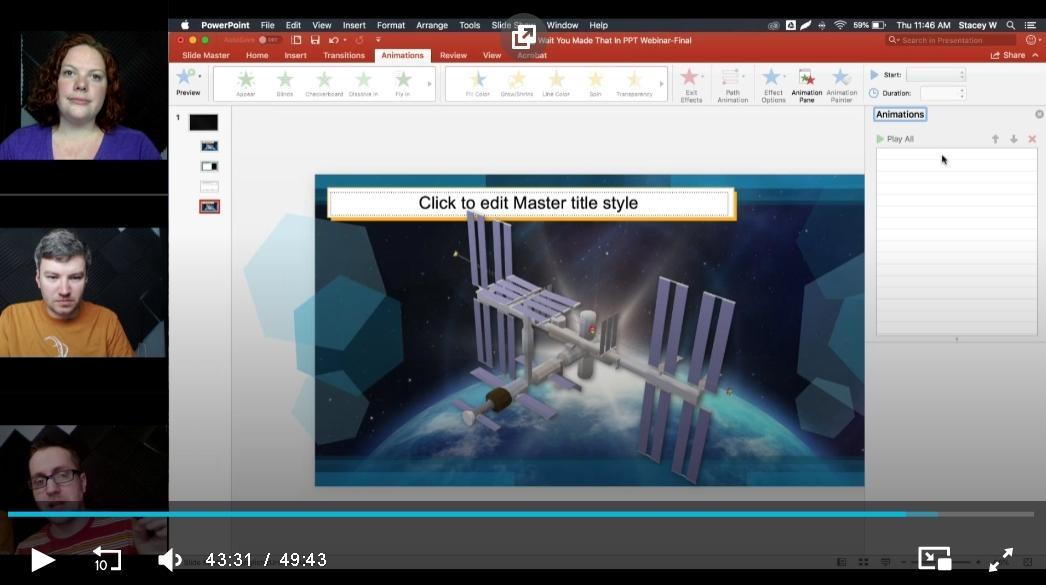Click the Wi-Fi status icon
The image size is (1046, 585).
coord(840,25)
